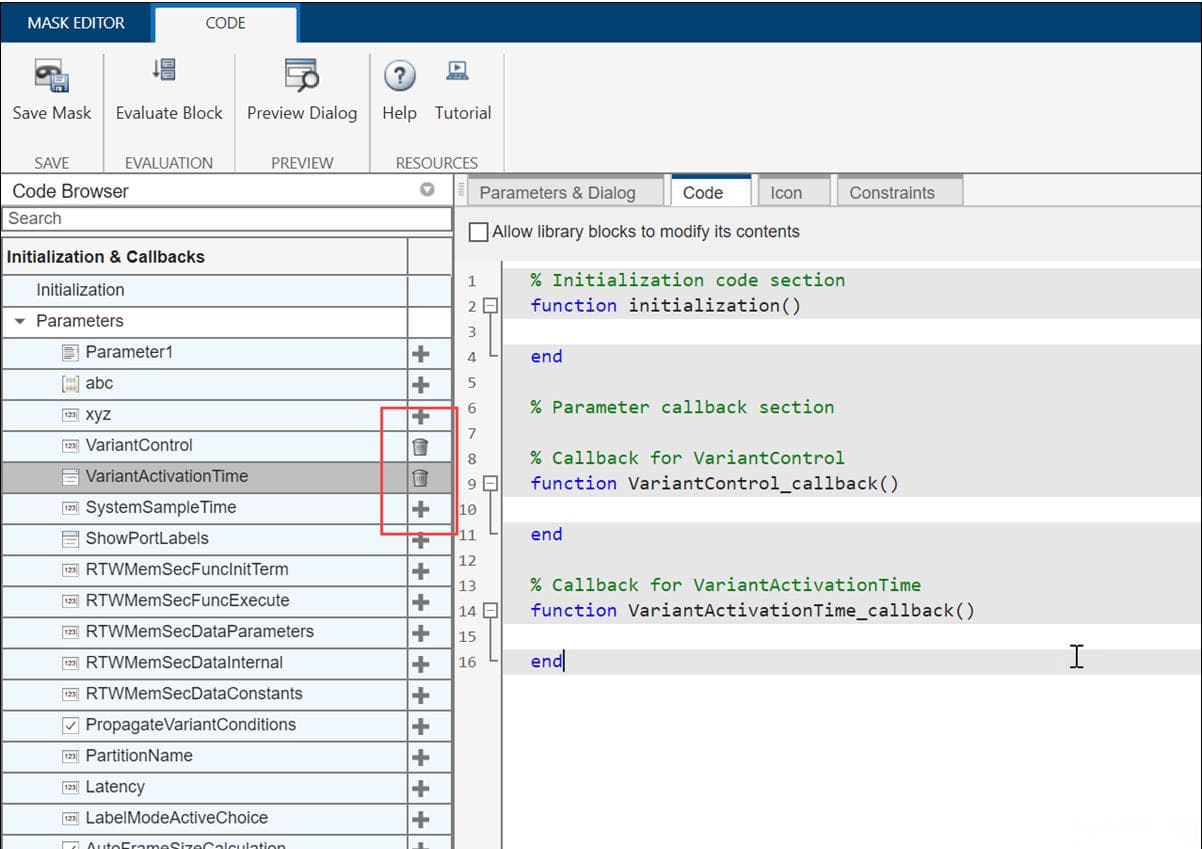This screenshot has height=849, width=1202.
Task: Select VariantControl in the parameter list
Action: [205, 445]
